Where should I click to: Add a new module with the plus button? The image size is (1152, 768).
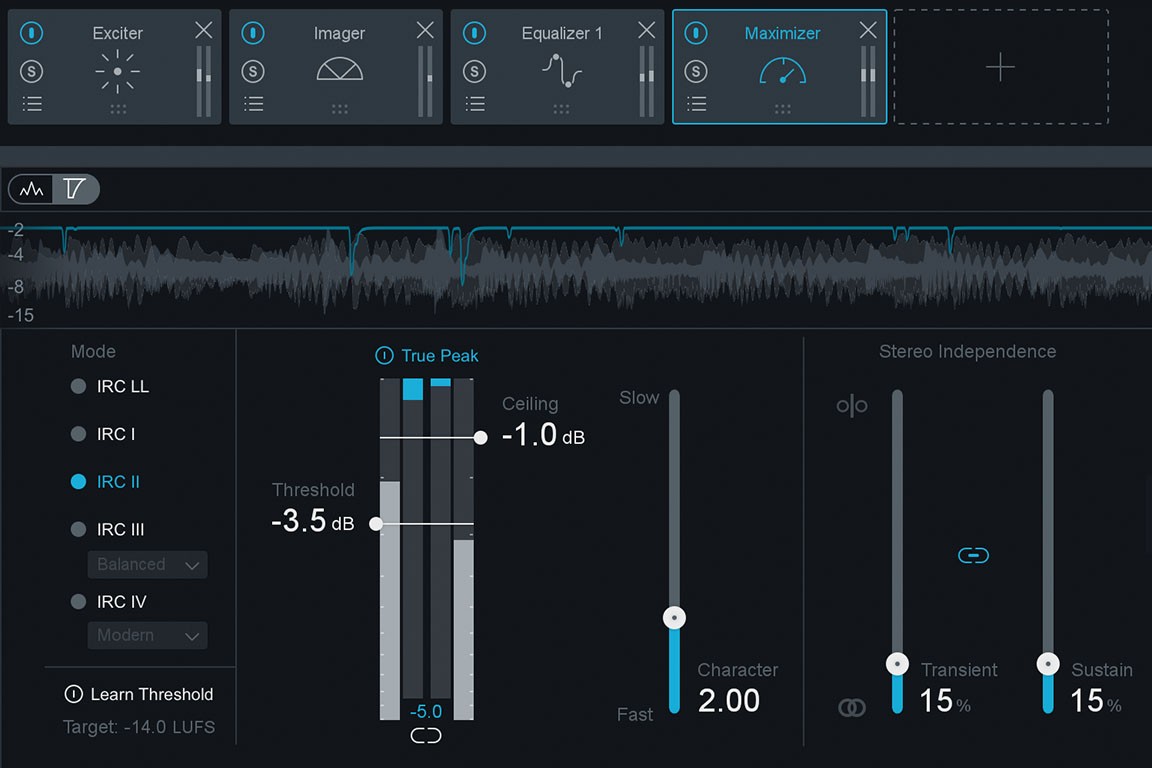click(1000, 67)
